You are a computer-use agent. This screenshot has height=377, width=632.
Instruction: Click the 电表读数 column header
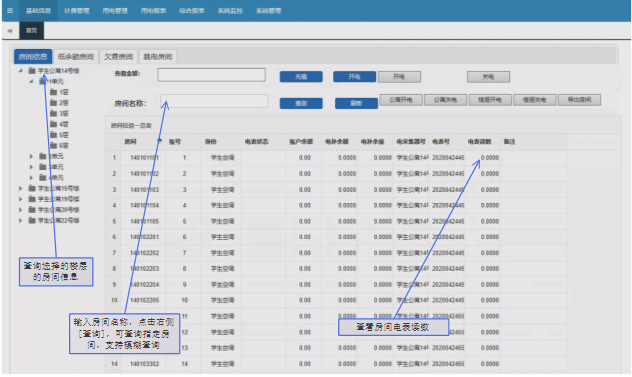480,142
